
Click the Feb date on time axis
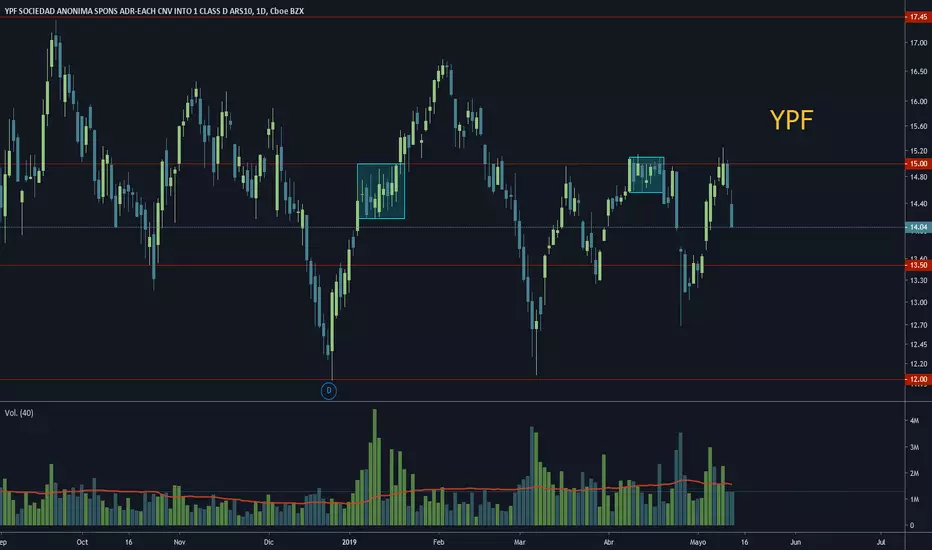coord(439,542)
